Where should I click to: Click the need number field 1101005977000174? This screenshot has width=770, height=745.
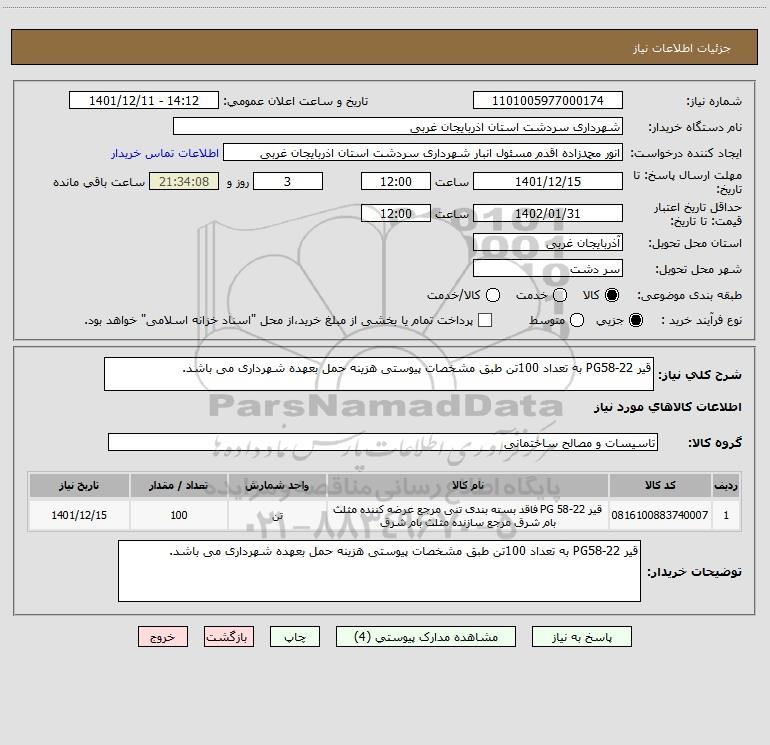coord(548,101)
